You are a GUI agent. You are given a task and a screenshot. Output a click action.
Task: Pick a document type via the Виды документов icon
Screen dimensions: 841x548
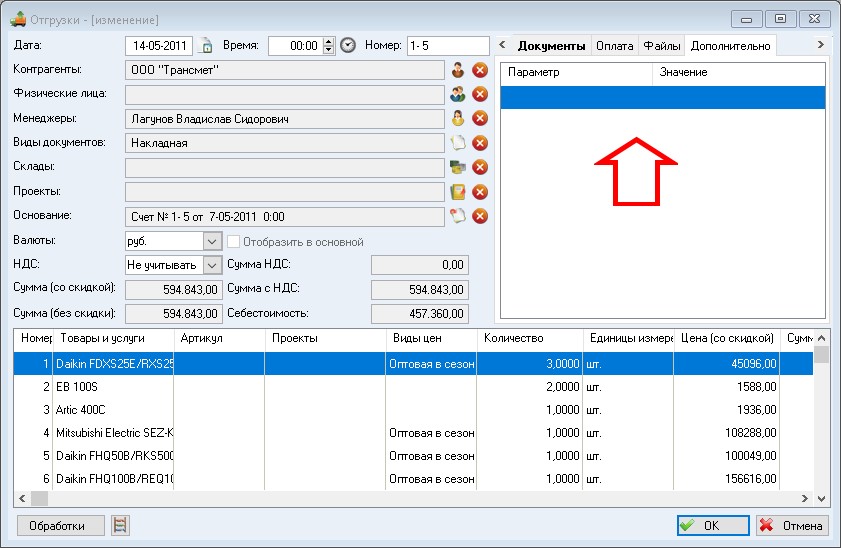tap(458, 143)
